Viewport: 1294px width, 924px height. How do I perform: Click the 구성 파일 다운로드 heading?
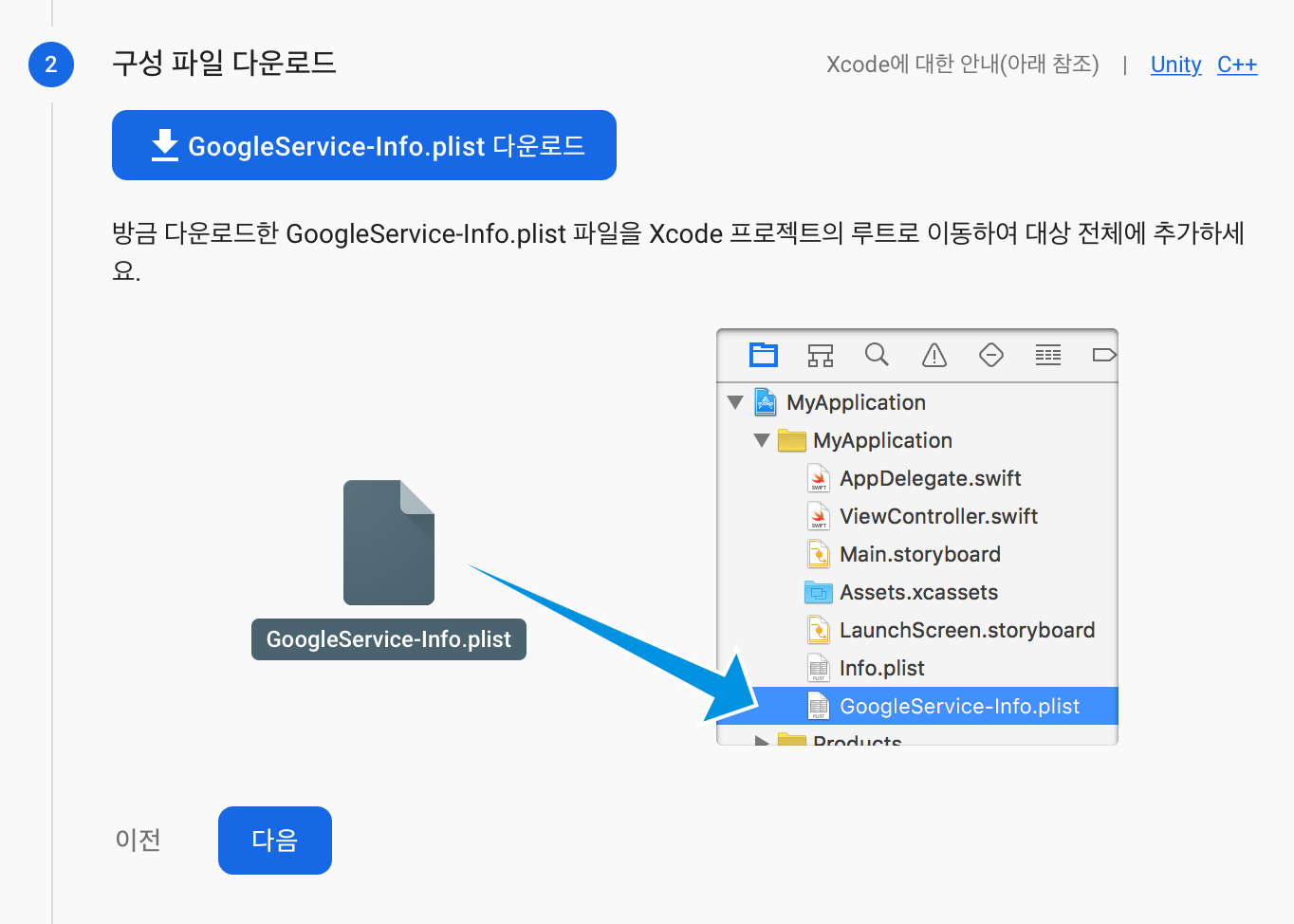coord(224,64)
